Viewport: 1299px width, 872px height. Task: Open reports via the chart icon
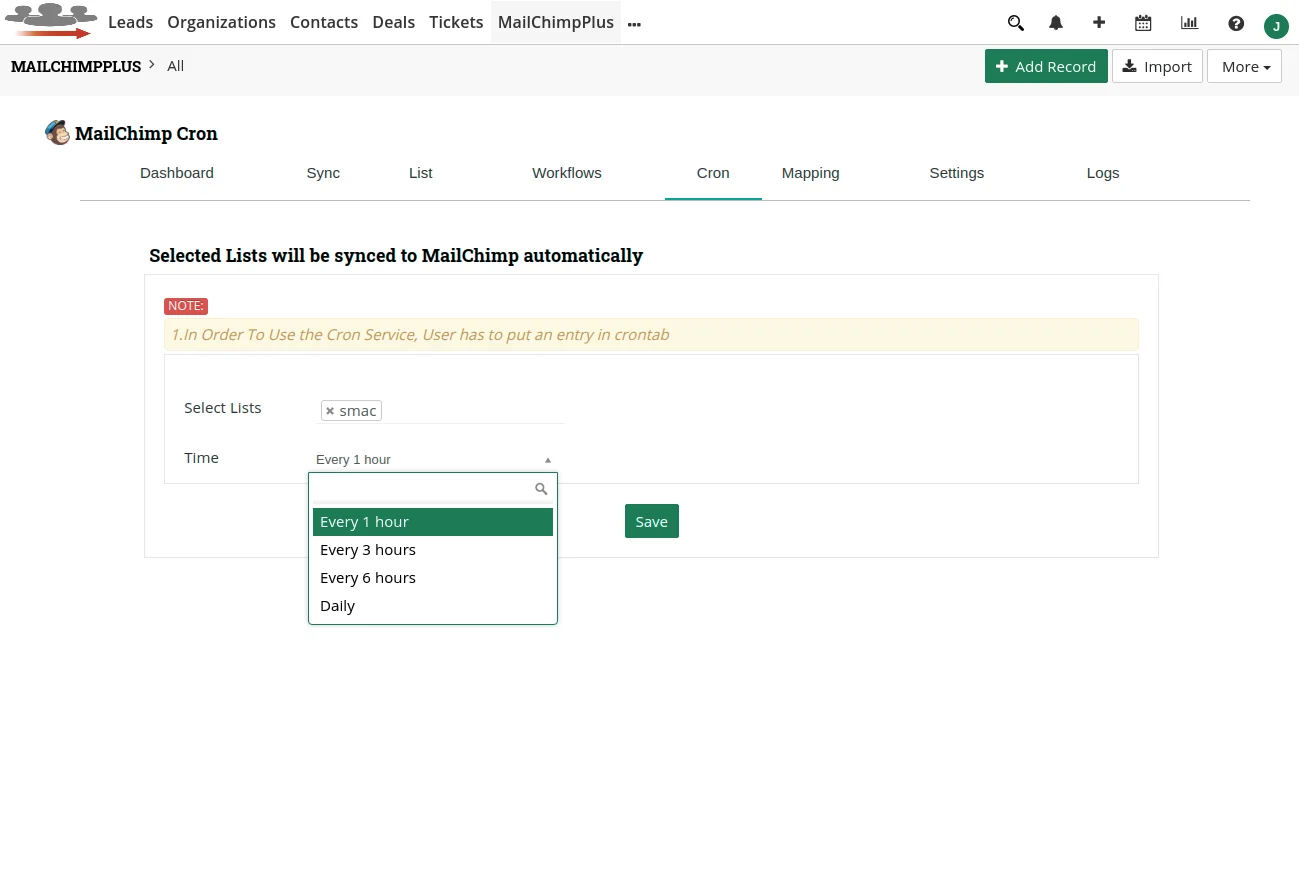(1189, 22)
